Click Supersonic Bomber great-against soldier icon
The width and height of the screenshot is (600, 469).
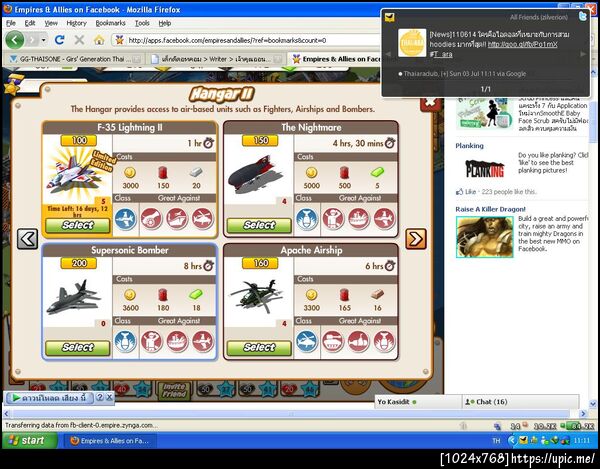(x=152, y=341)
